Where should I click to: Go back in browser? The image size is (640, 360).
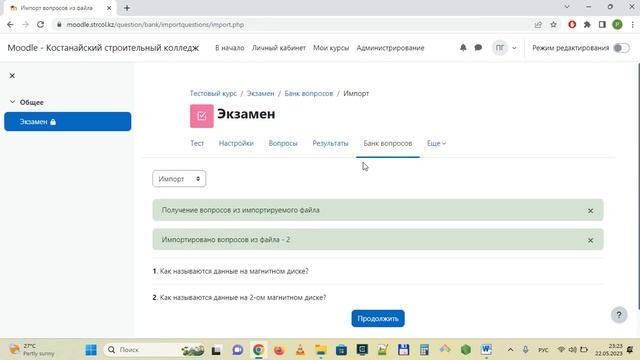click(10, 24)
